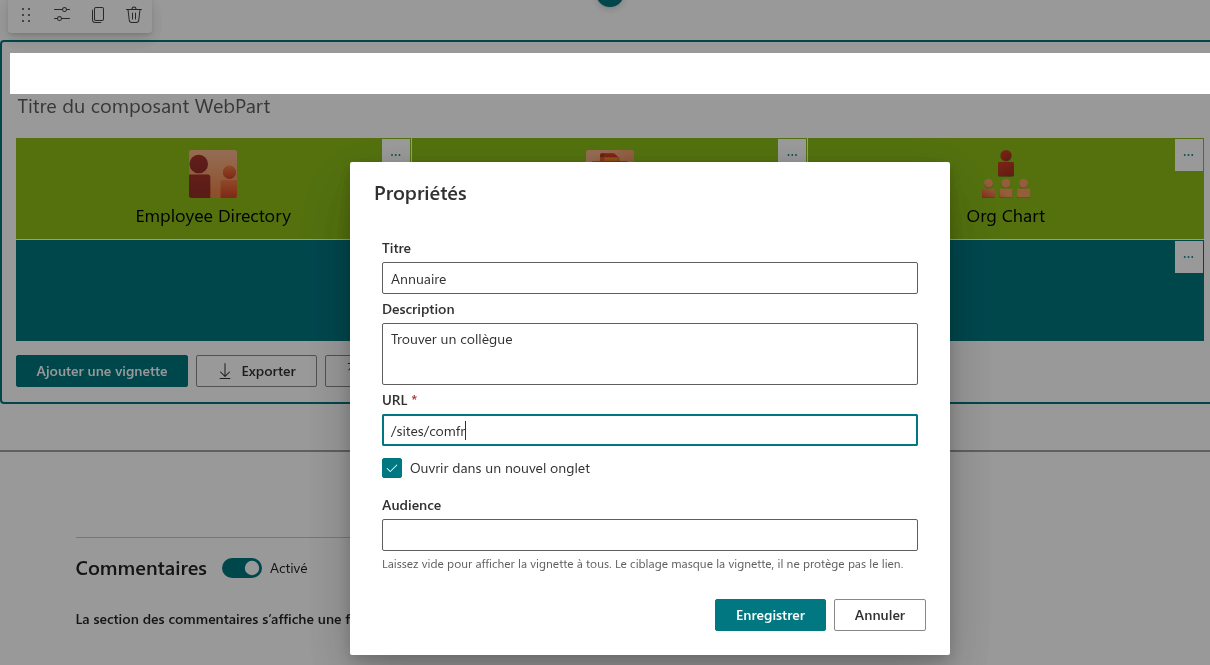Click the Employee Directory people icon
Screen dimensions: 1210x665
(213, 175)
